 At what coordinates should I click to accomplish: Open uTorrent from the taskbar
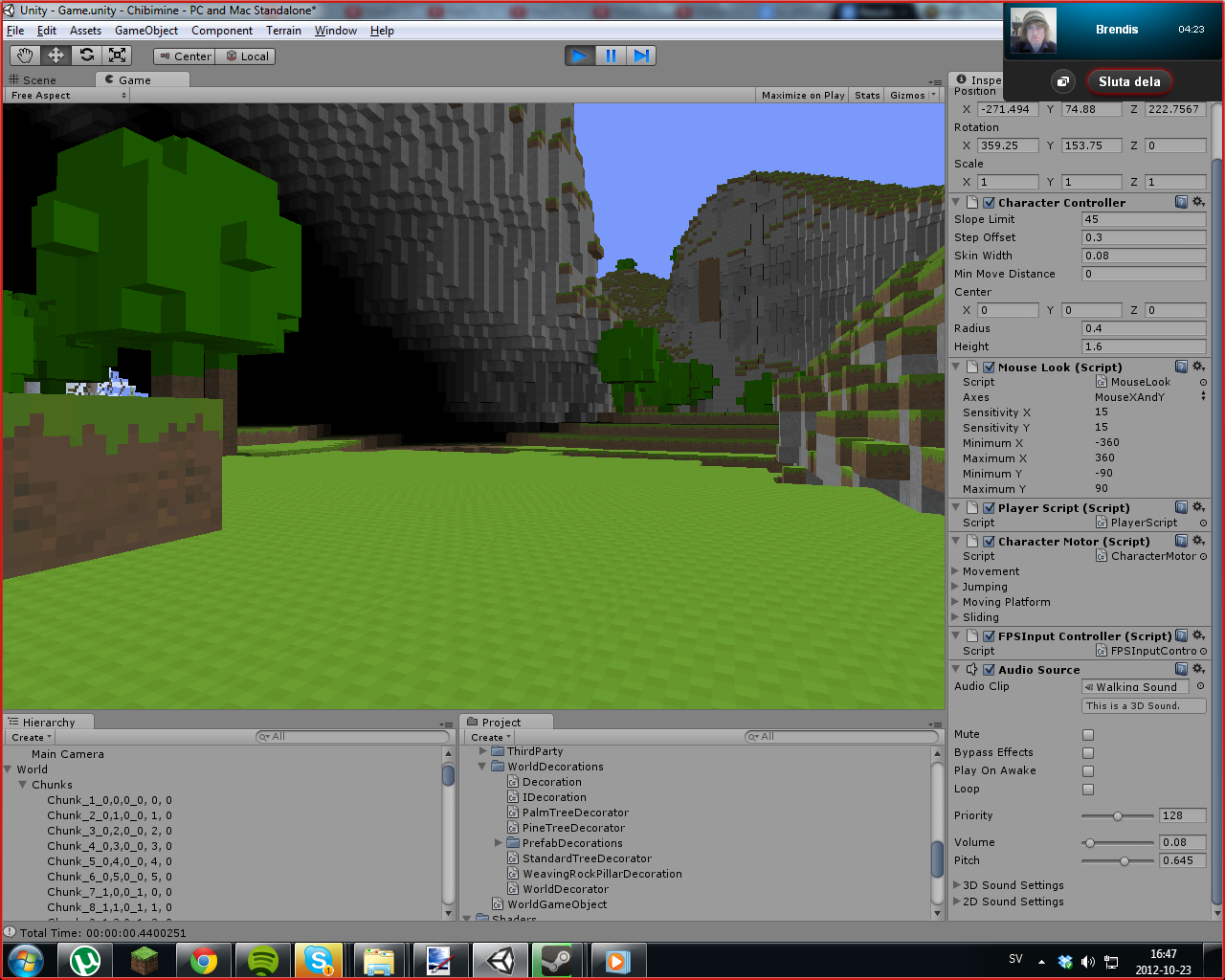click(x=85, y=960)
